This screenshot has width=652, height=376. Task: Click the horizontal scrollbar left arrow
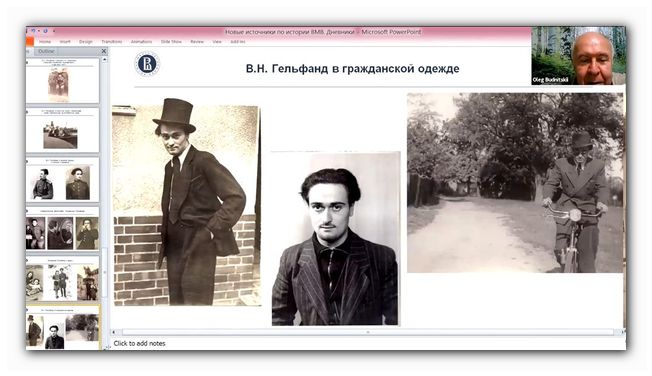(114, 332)
